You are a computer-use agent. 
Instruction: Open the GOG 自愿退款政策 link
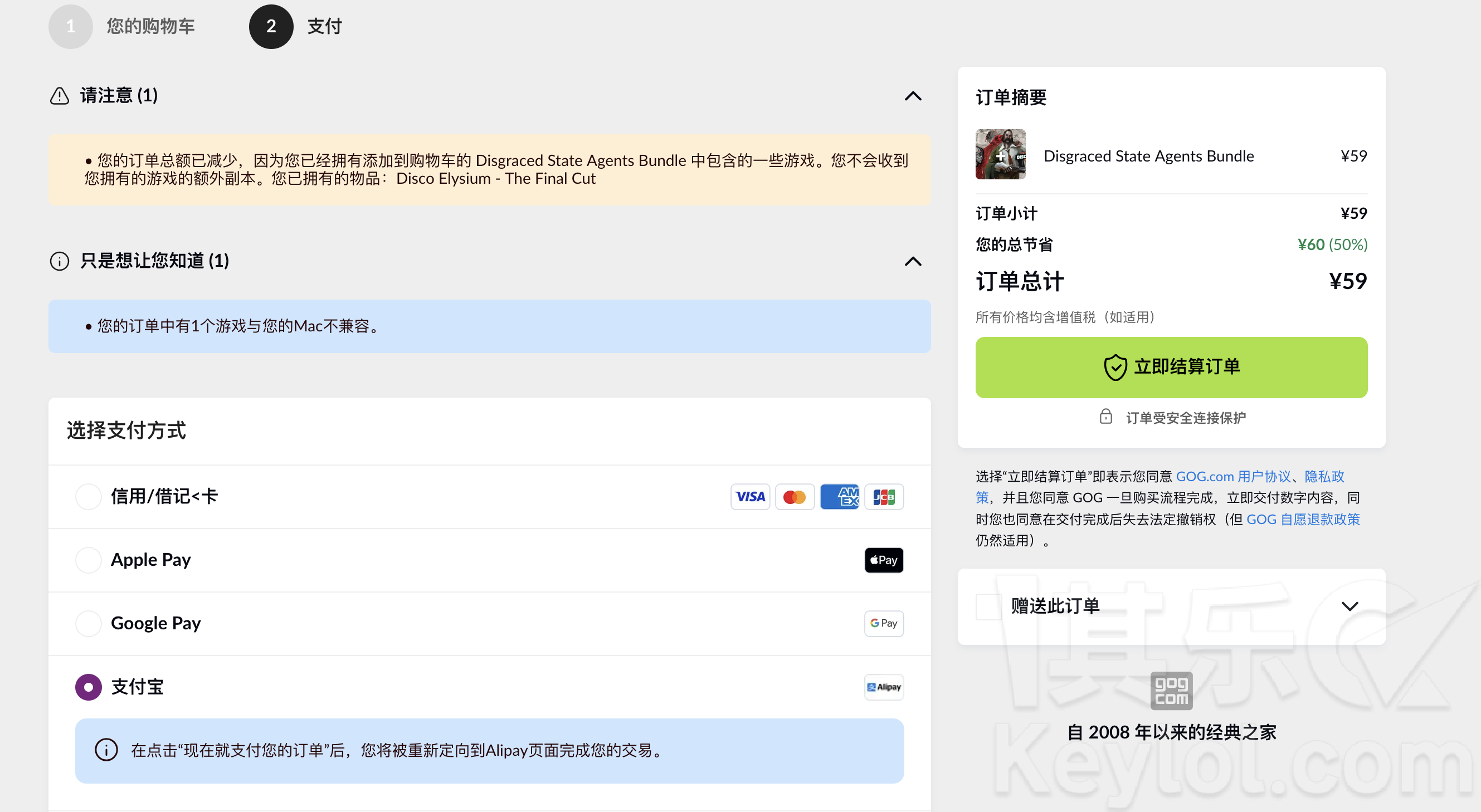(1303, 519)
